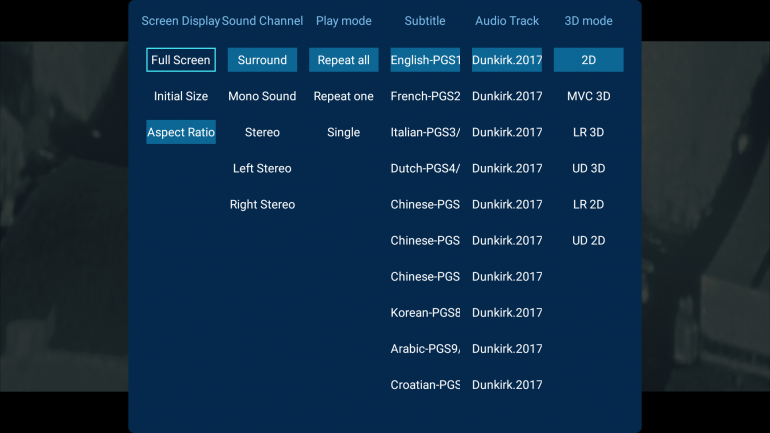Set play mode to Repeat one
Screen dimensions: 770x433
[343, 96]
